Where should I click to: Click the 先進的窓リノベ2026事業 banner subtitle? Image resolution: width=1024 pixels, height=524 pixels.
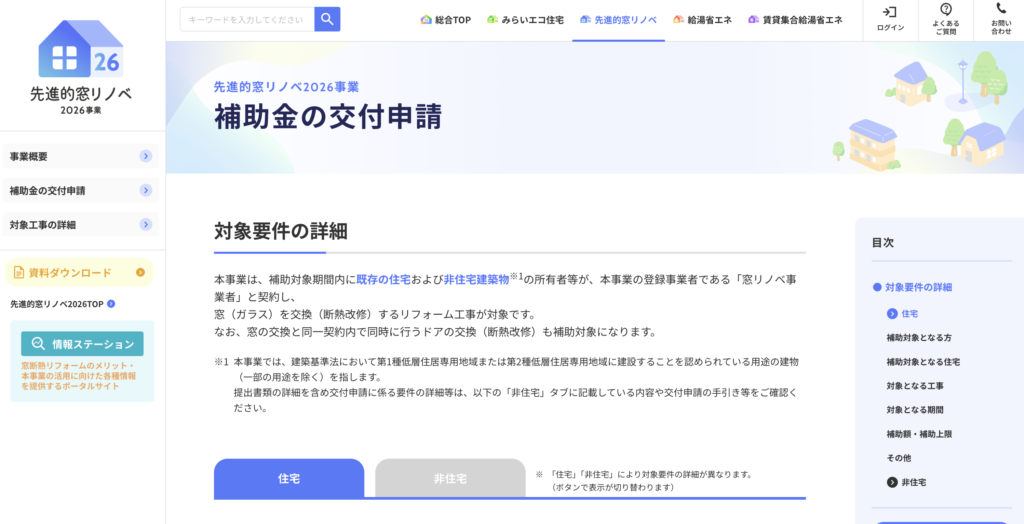(x=286, y=86)
